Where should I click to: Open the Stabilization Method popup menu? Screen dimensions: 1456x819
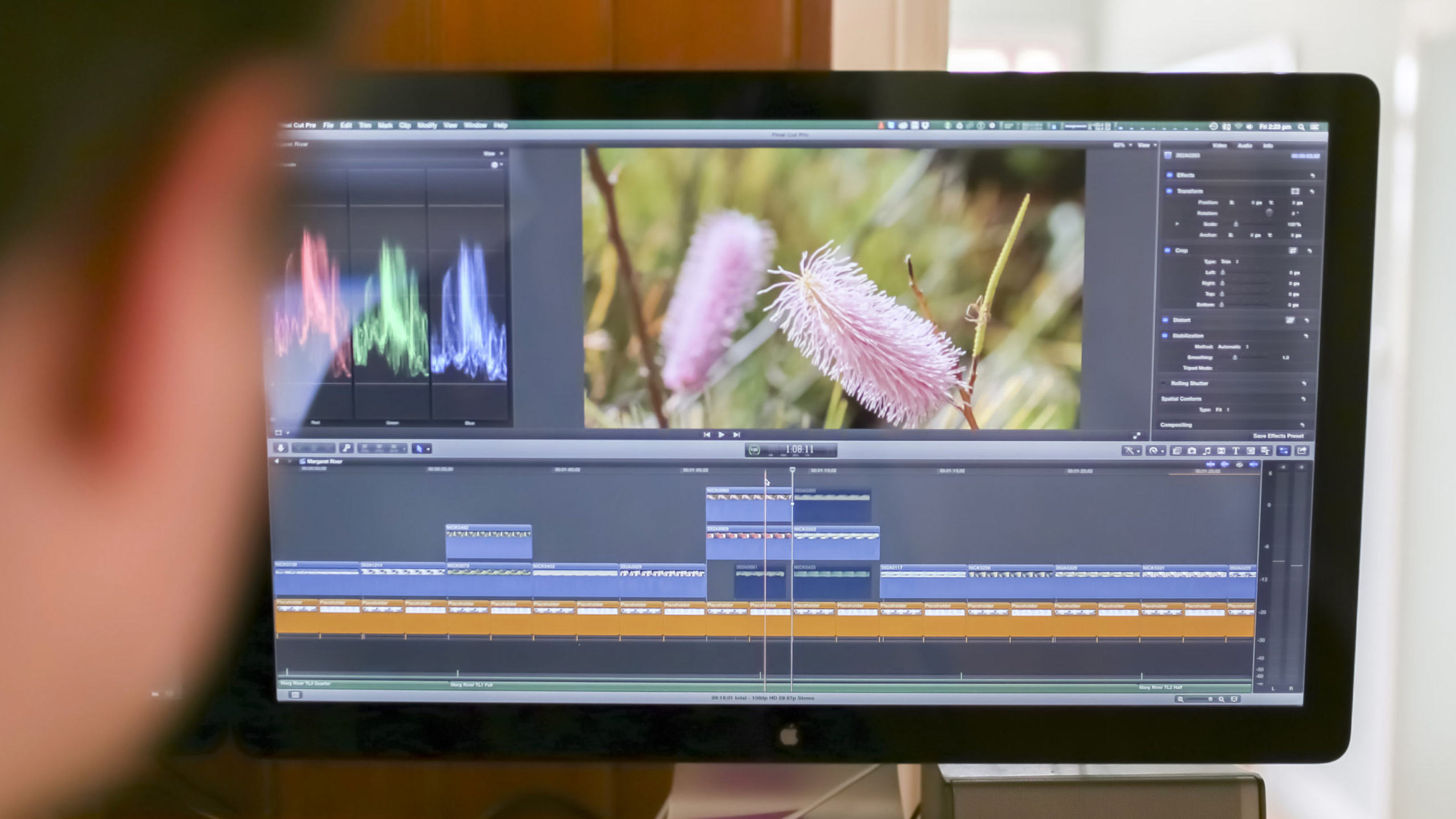click(1233, 347)
